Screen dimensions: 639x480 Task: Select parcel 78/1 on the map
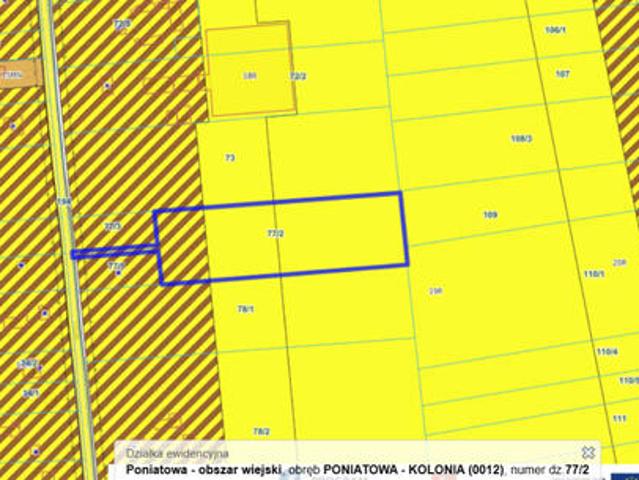tap(246, 309)
